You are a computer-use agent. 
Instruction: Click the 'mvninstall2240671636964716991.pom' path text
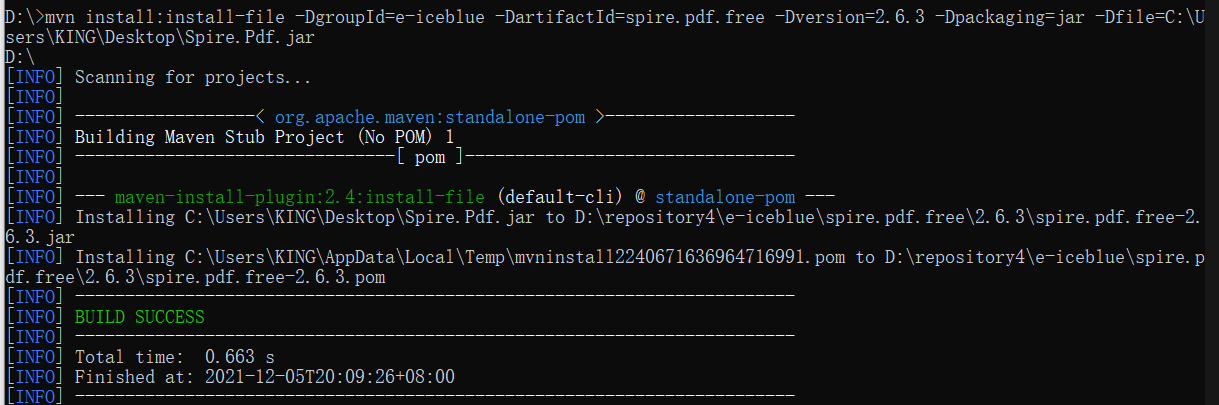click(x=679, y=257)
